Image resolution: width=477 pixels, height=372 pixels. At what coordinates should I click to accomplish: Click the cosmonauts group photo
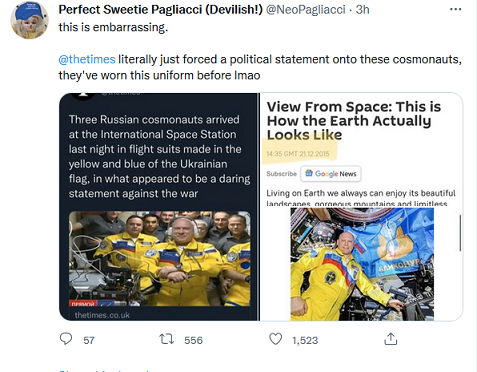pos(159,259)
